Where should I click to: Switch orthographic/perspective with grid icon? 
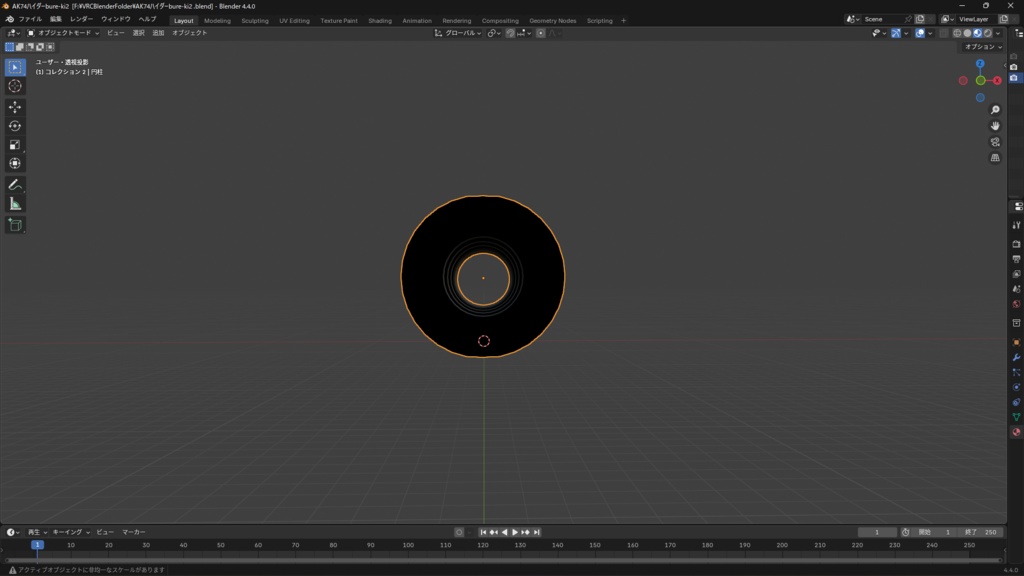995,158
